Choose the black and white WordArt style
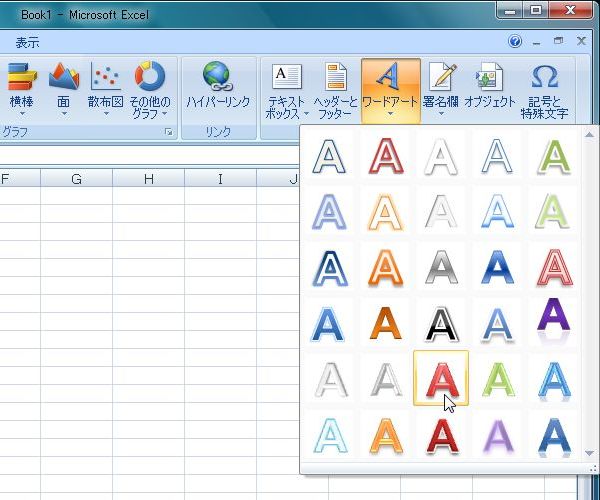This screenshot has width=600, height=500. tap(441, 323)
